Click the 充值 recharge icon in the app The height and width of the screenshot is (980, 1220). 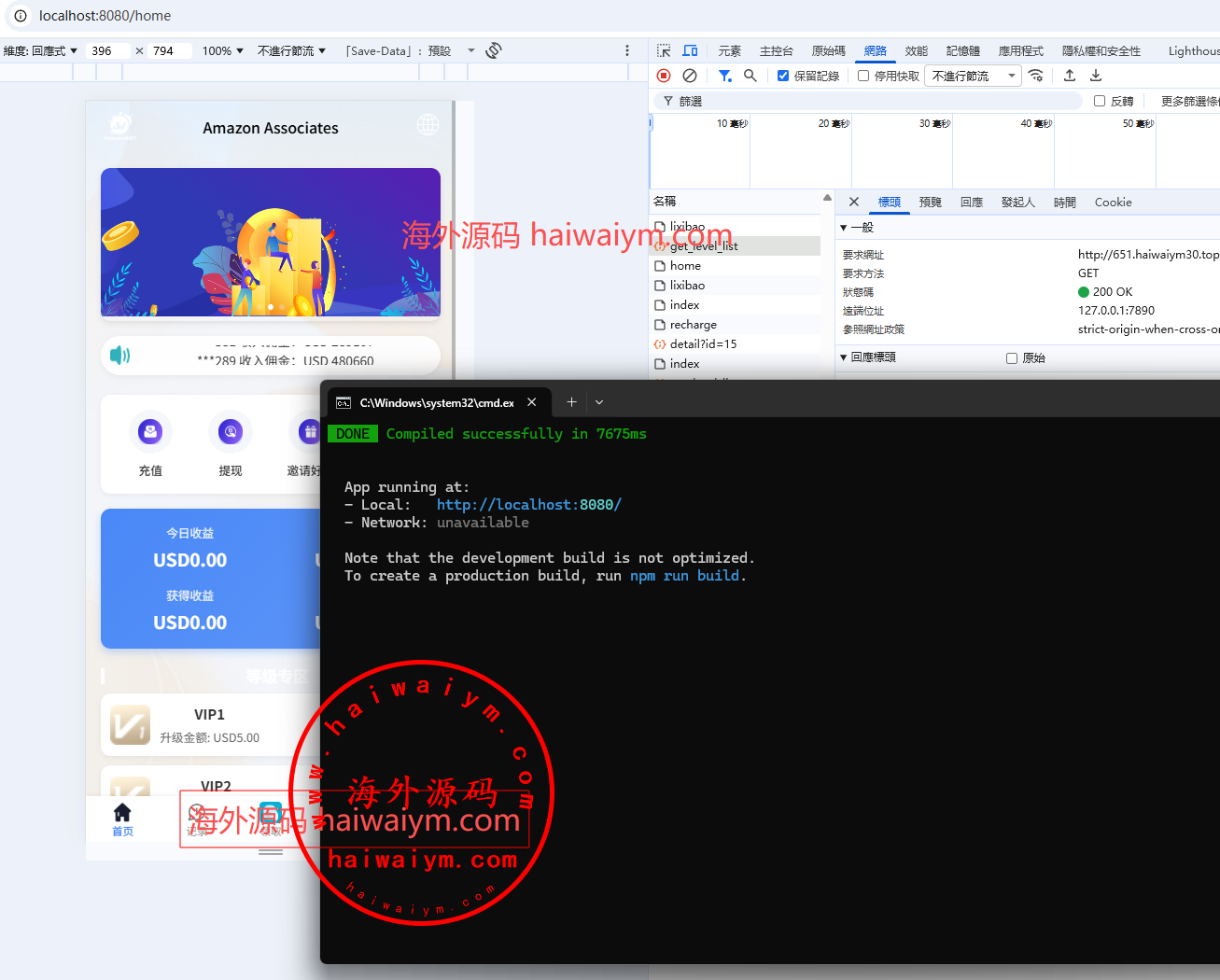pyautogui.click(x=150, y=432)
